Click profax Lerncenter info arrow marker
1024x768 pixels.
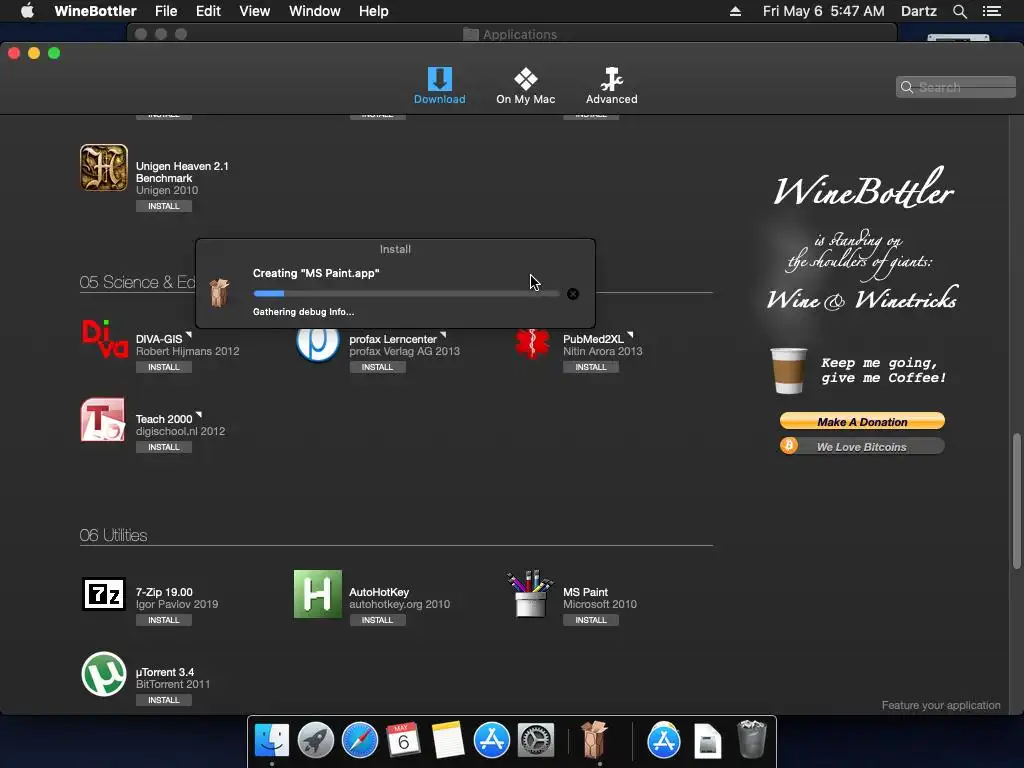point(443,334)
